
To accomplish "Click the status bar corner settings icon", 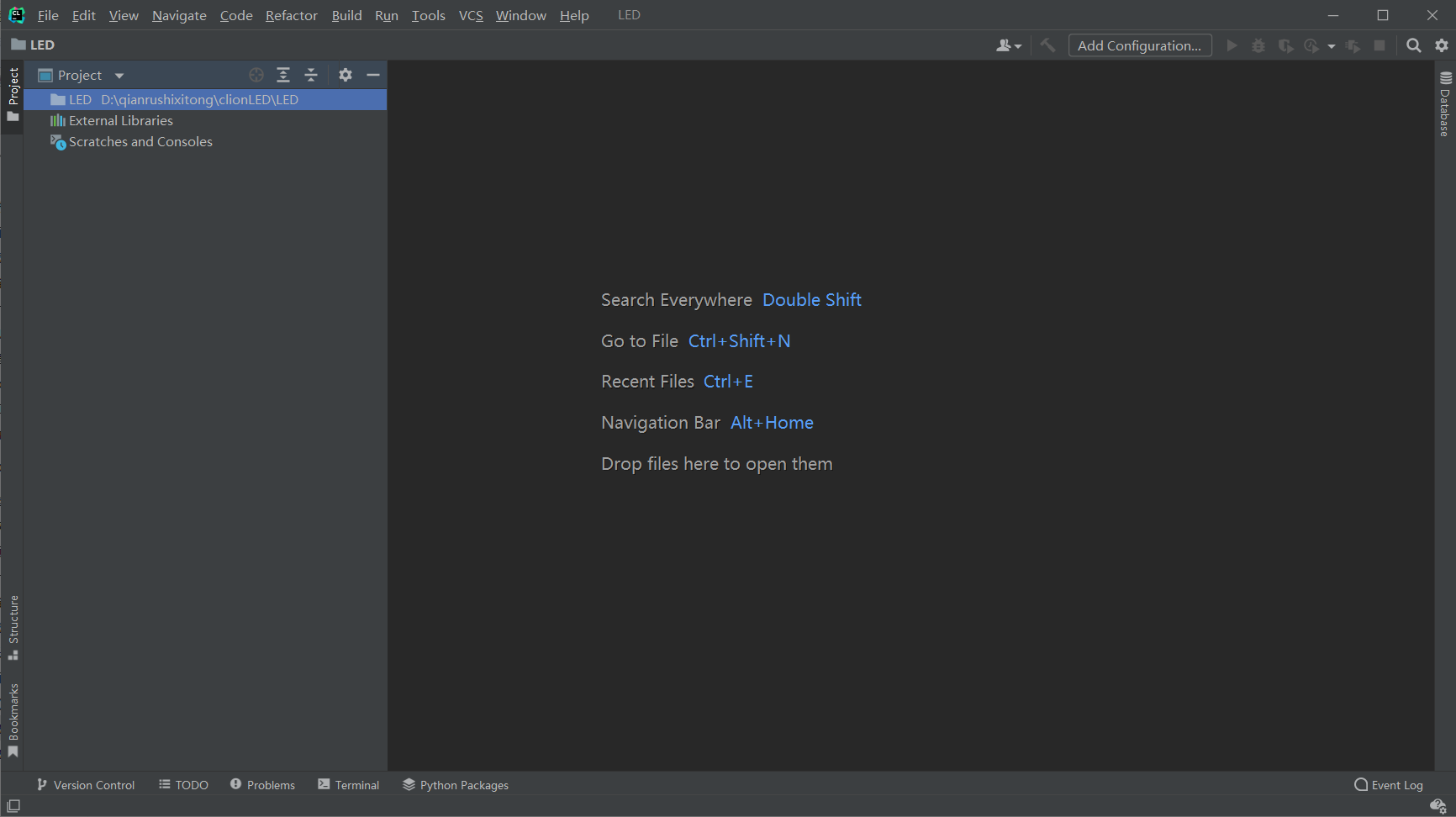I will click(x=1438, y=805).
